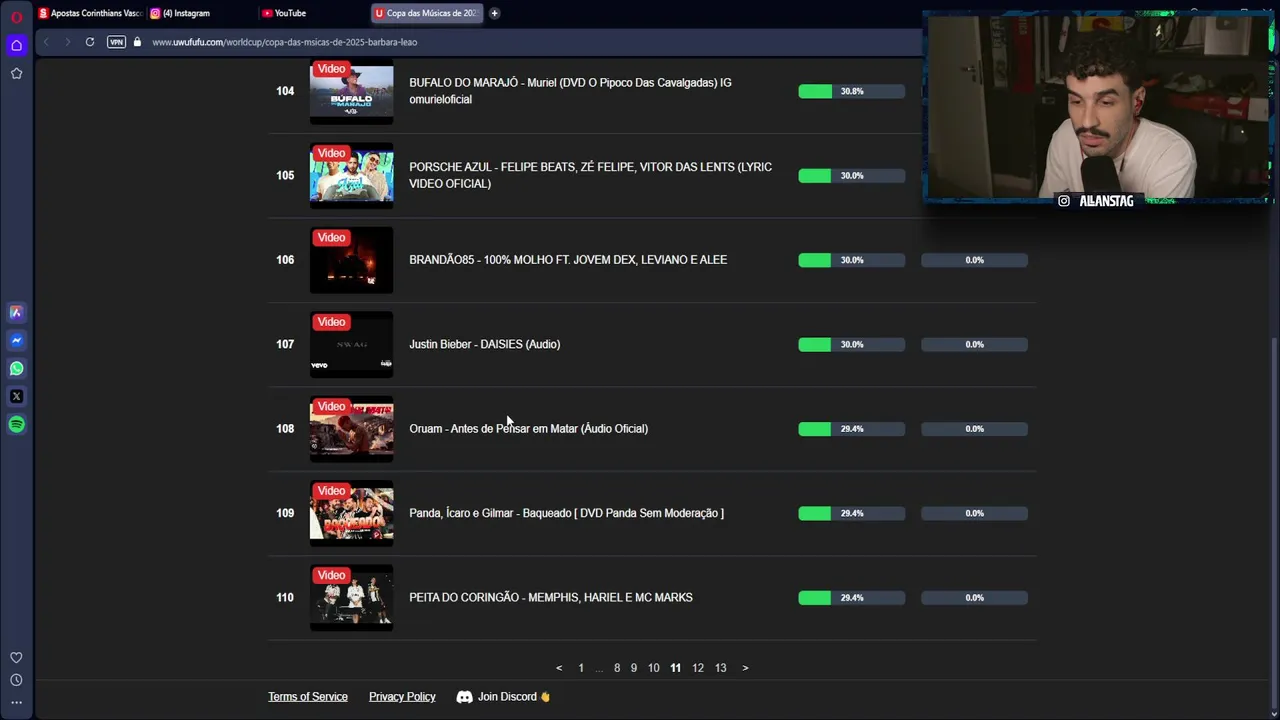The image size is (1280, 720).
Task: Switch to the YouTube tab
Action: pyautogui.click(x=312, y=13)
